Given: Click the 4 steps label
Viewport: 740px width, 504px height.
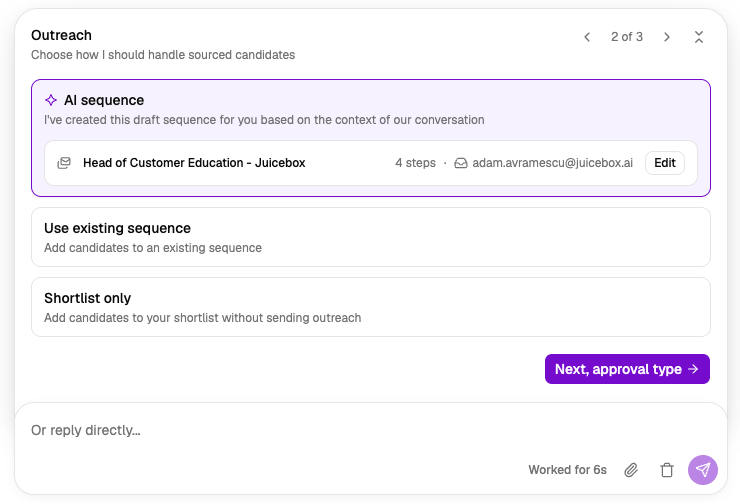Looking at the screenshot, I should pos(415,163).
